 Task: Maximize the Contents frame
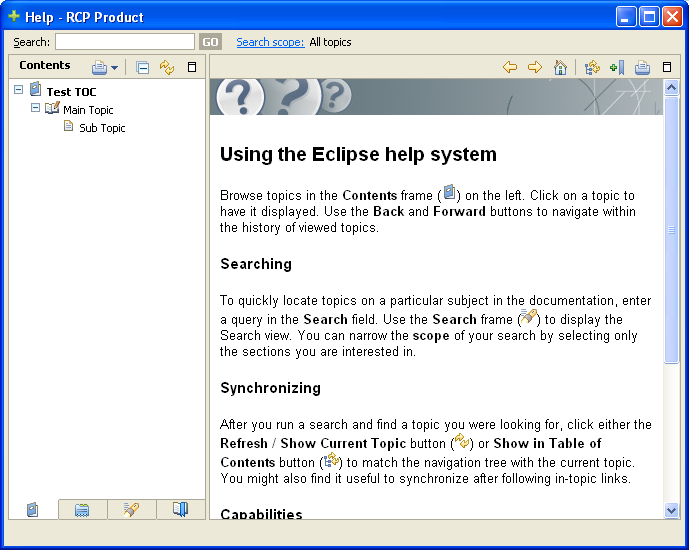click(192, 67)
